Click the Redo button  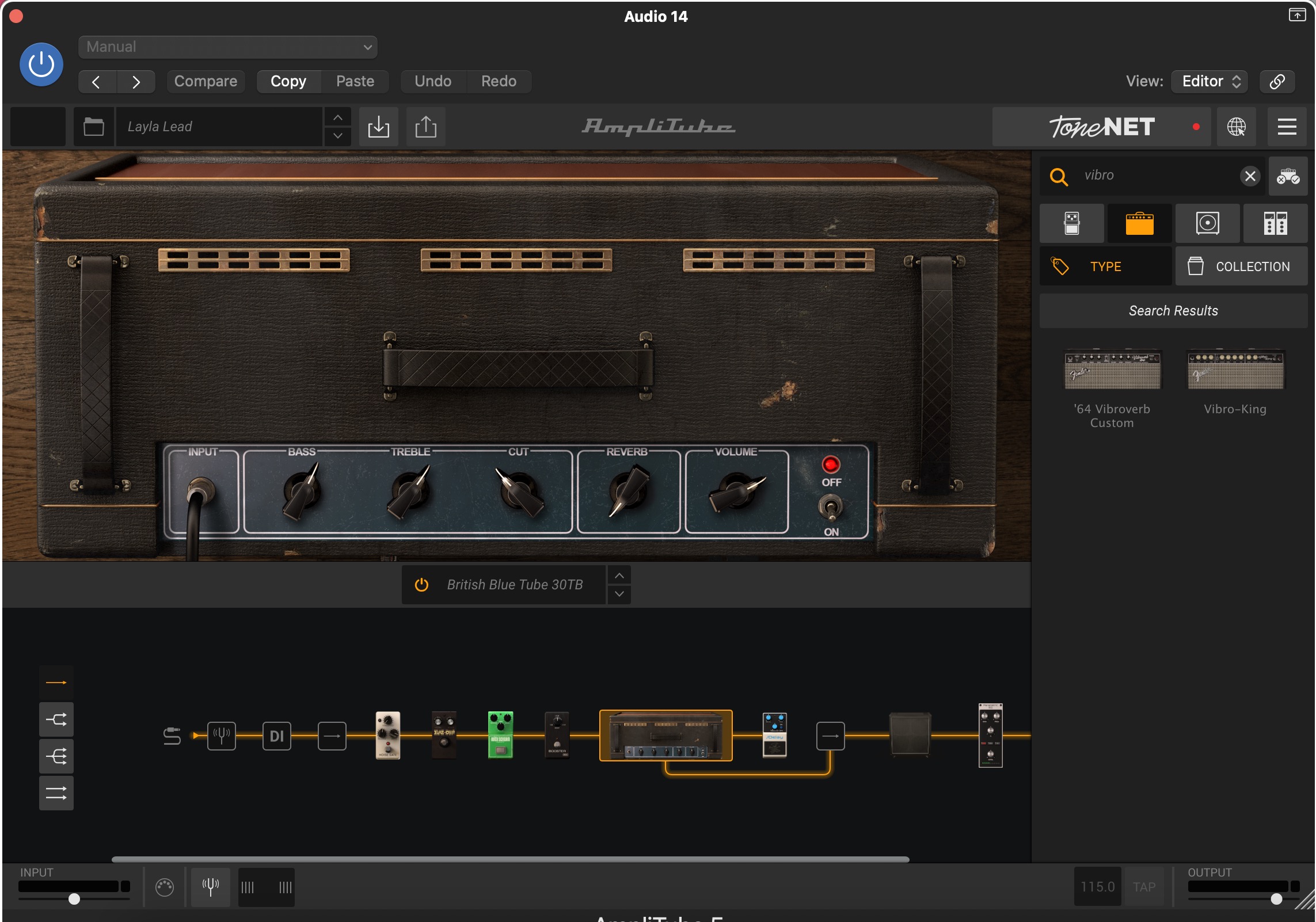499,82
